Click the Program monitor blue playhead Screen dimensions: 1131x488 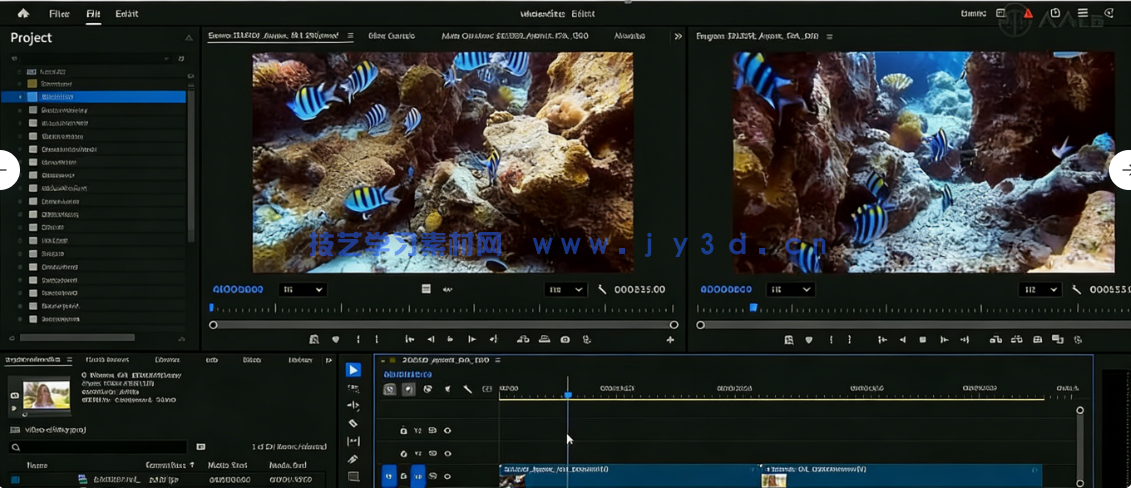(x=753, y=308)
